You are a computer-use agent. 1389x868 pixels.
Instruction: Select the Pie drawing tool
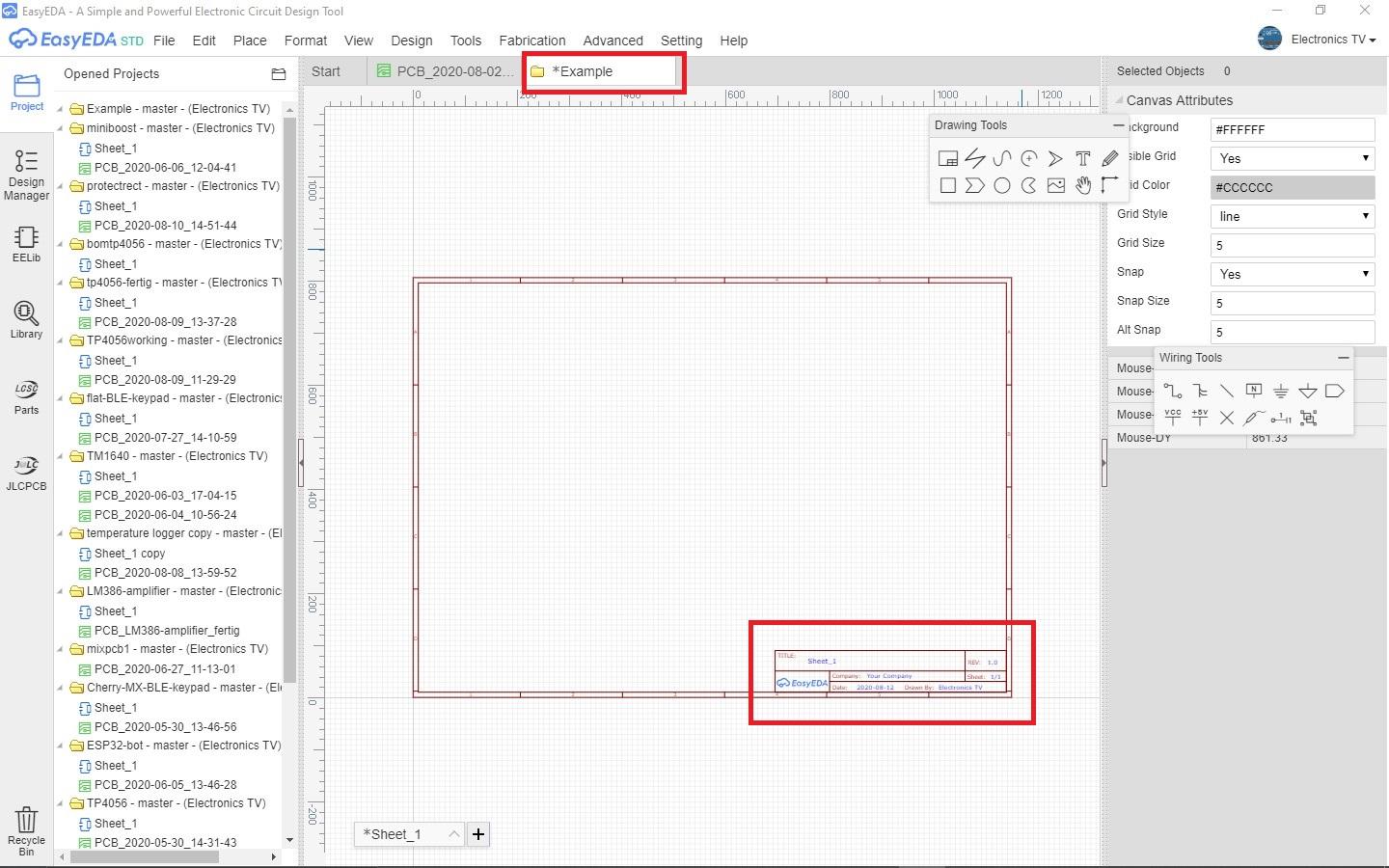tap(1029, 185)
